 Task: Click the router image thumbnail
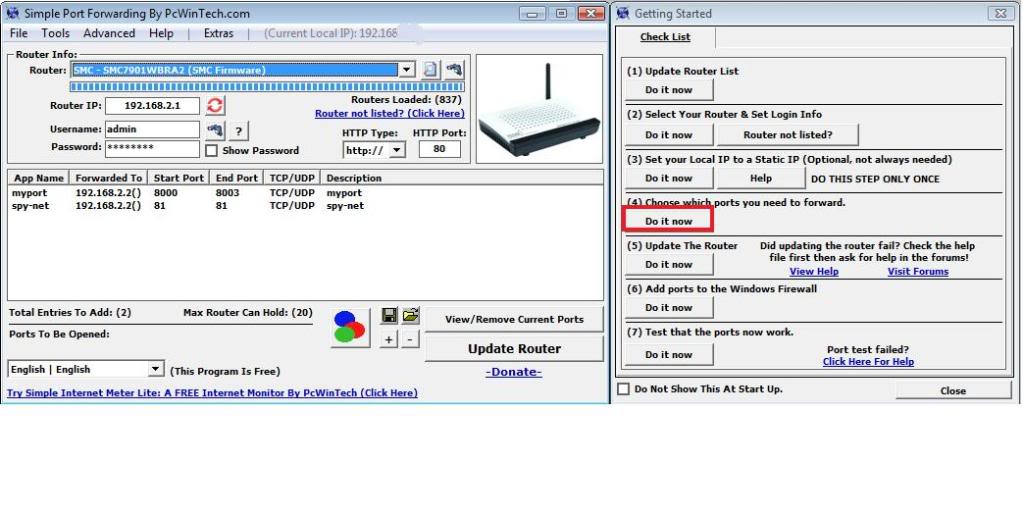539,108
